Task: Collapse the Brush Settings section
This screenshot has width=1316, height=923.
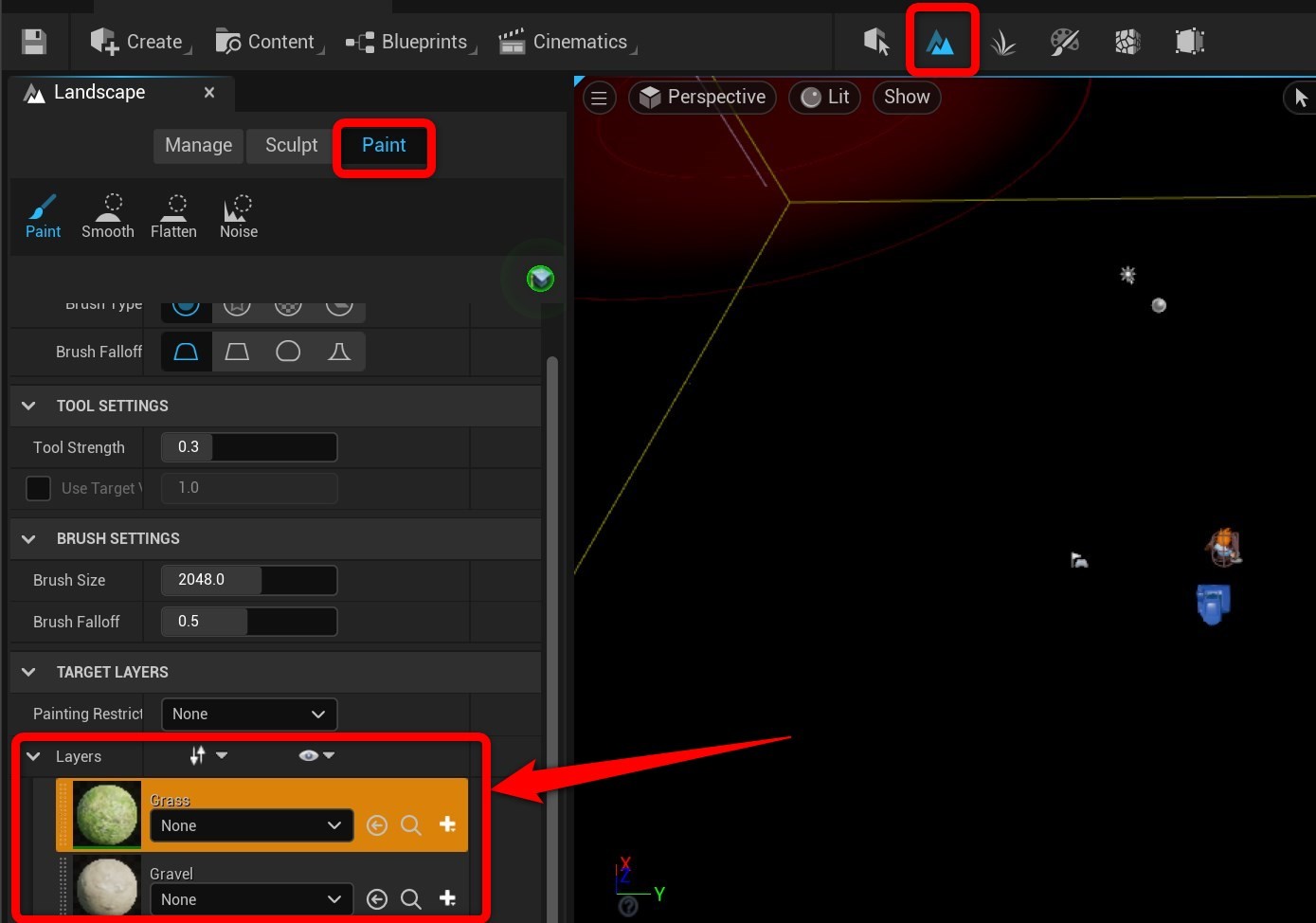Action: (x=28, y=538)
